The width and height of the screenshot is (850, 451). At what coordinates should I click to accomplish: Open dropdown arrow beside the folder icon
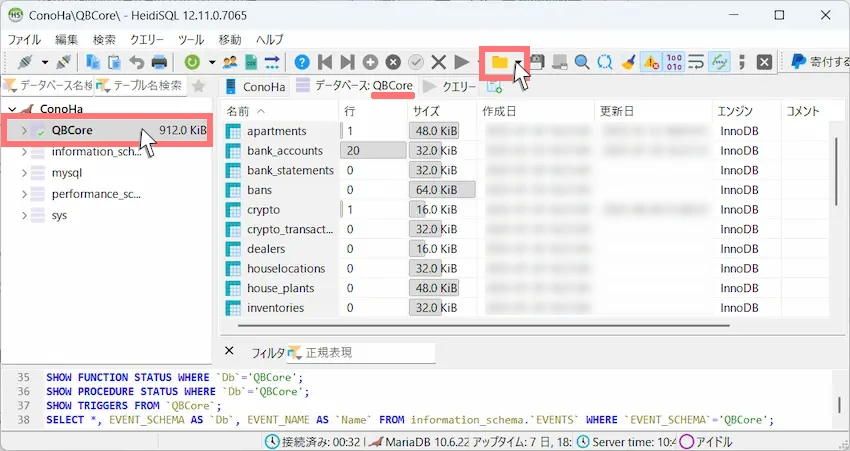(519, 63)
